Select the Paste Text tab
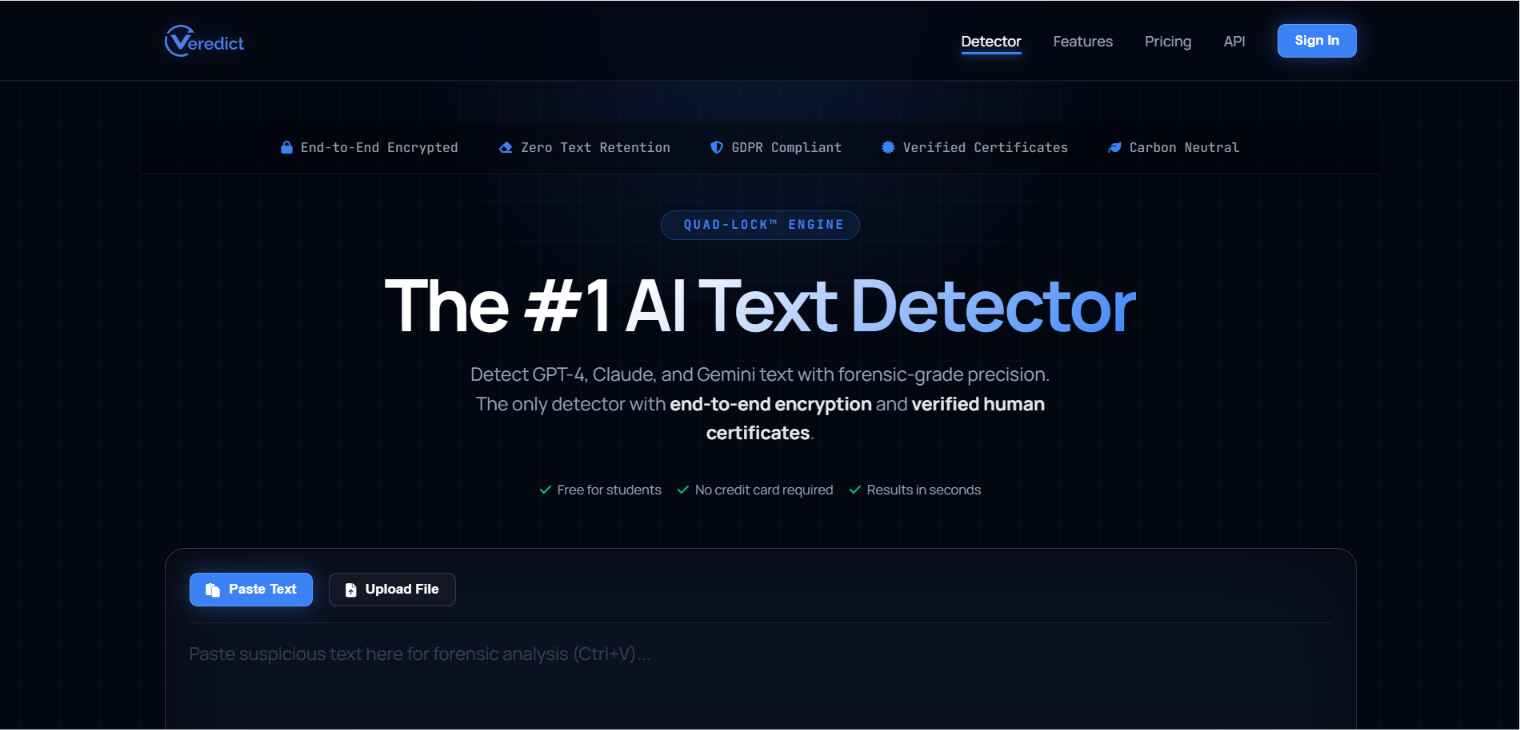Image resolution: width=1520 pixels, height=730 pixels. [x=251, y=589]
